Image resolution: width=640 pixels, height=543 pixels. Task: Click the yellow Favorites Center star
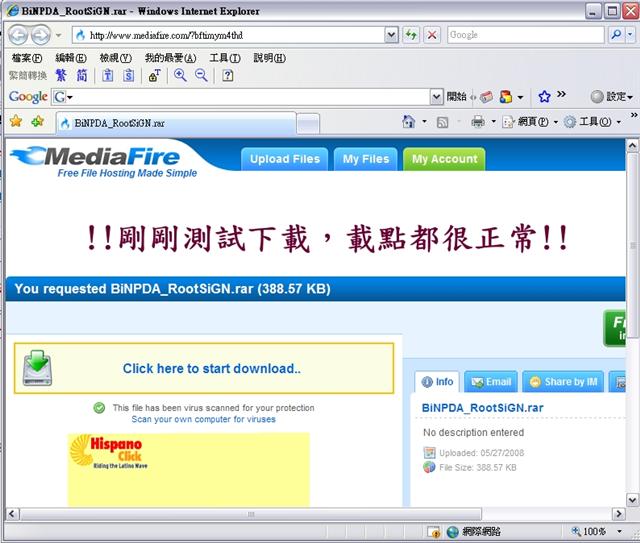pos(16,121)
